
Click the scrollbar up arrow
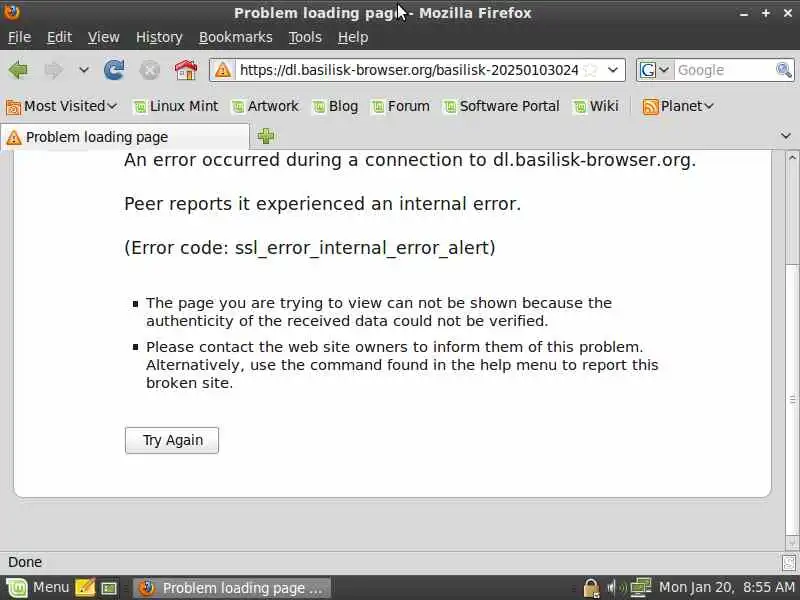[792, 157]
